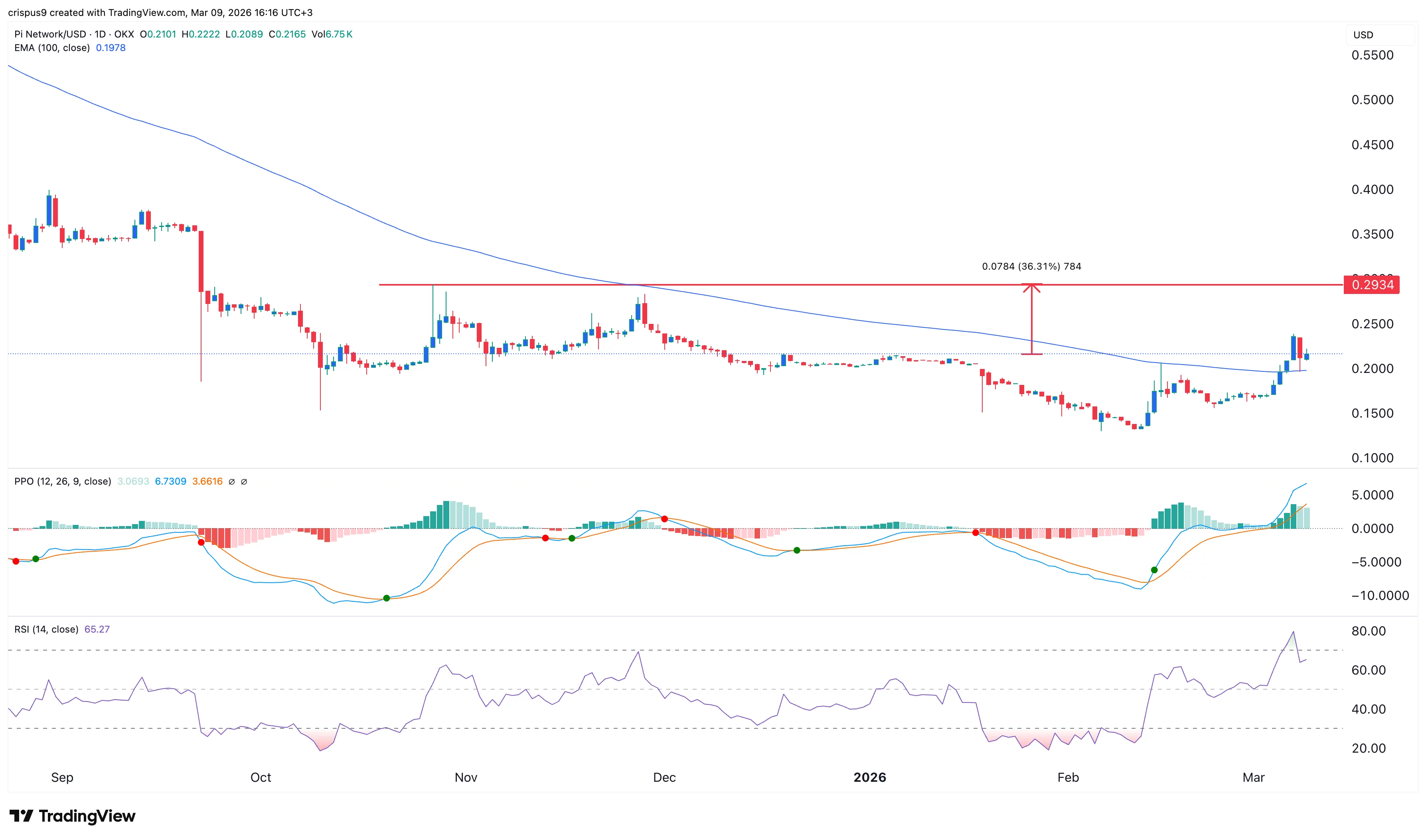Click the 2026 label on the time axis
Screen dimensions: 1426x840
pos(869,778)
